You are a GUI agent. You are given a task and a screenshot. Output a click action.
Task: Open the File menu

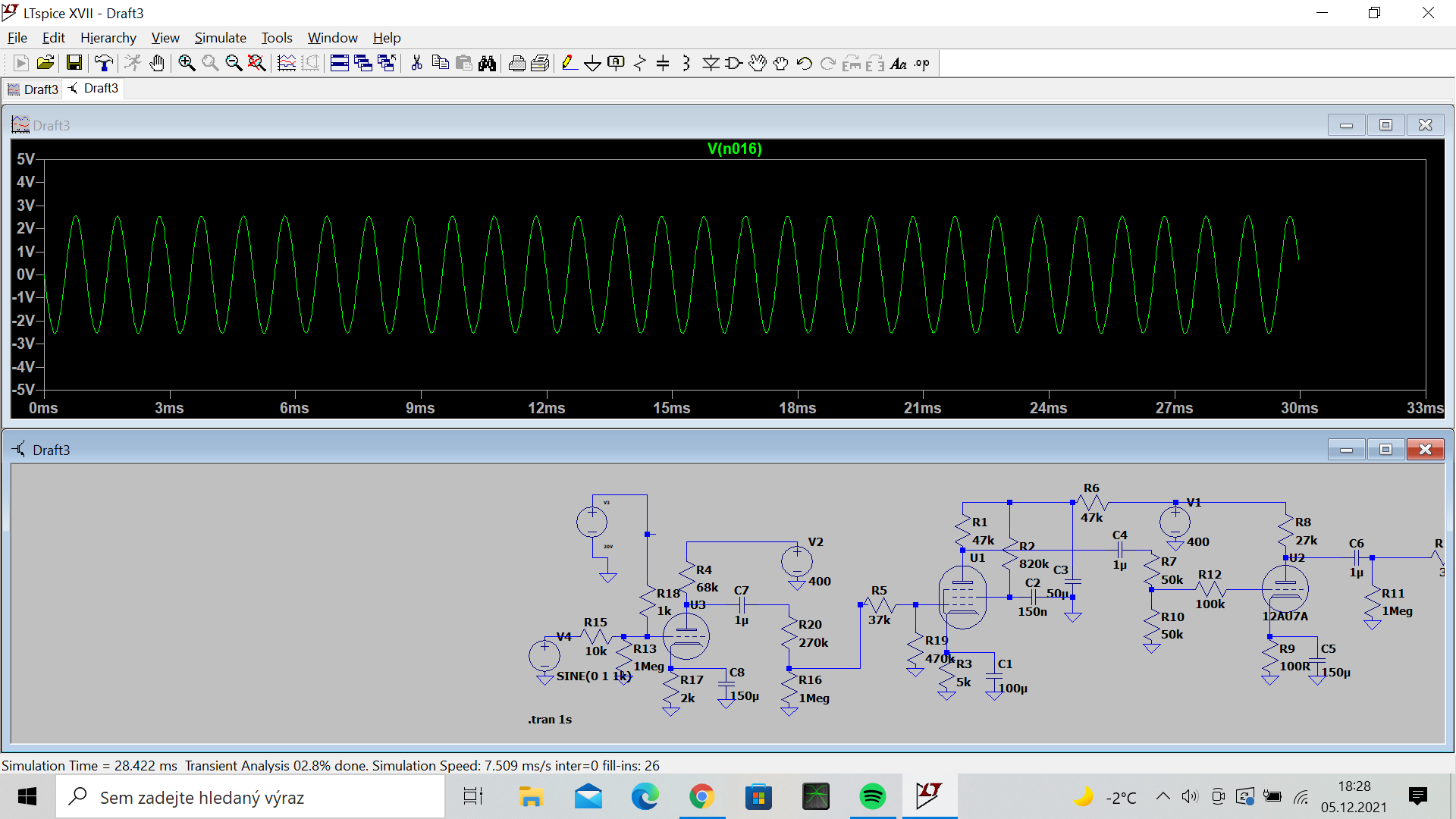pyautogui.click(x=17, y=38)
